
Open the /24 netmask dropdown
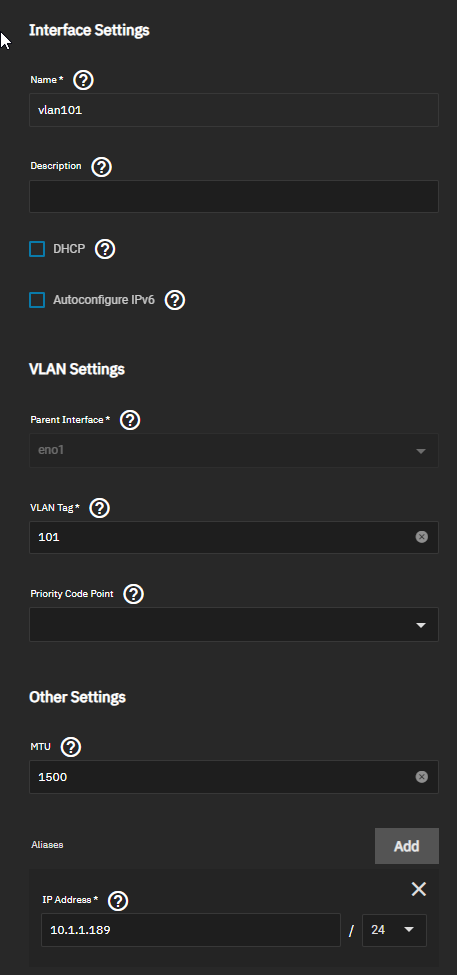(x=394, y=930)
